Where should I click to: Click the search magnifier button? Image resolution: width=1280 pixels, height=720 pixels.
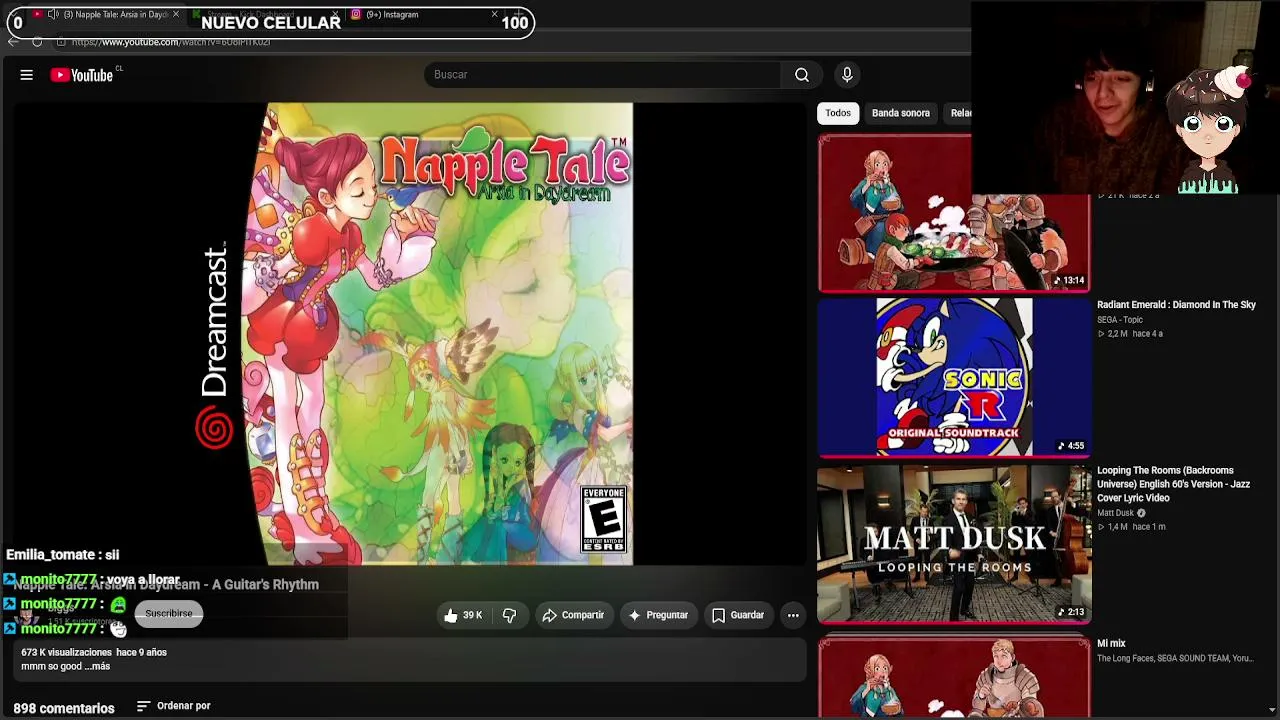802,75
